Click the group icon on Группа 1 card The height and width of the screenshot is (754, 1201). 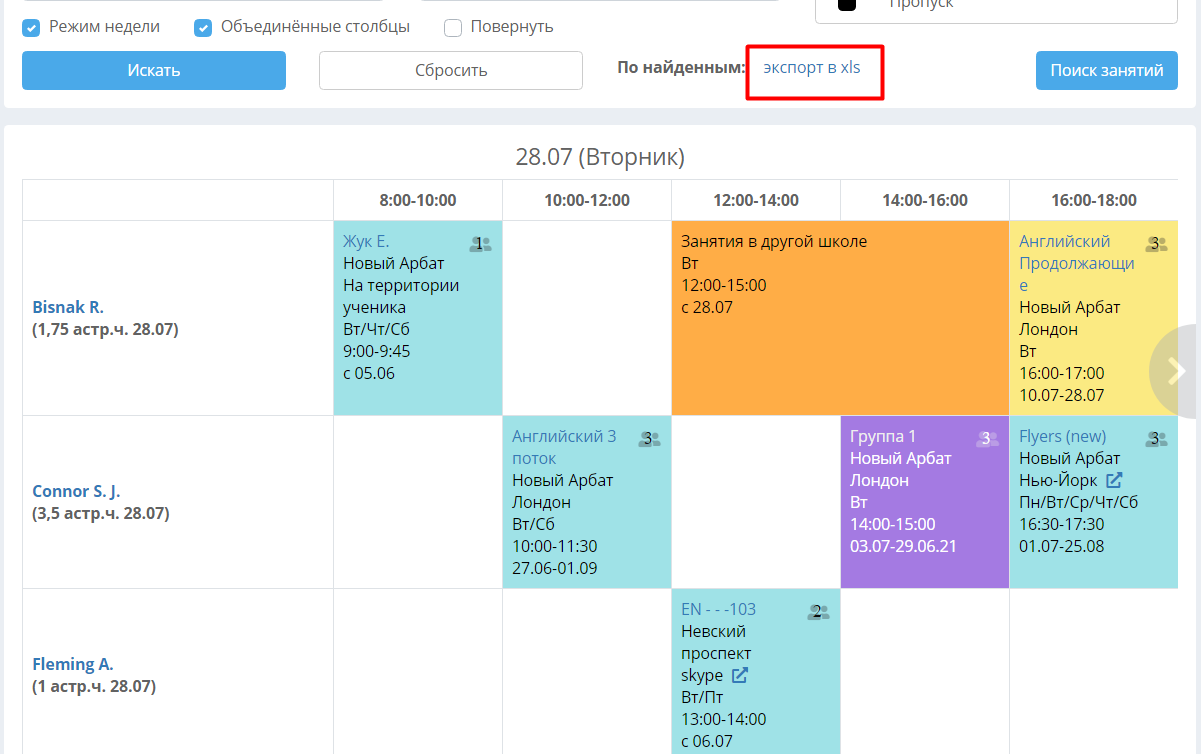[x=987, y=438]
